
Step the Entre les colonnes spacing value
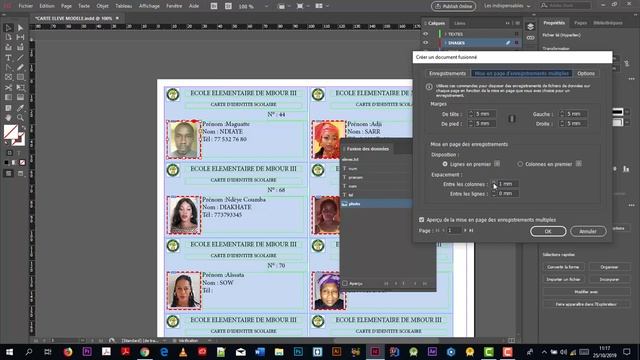click(x=494, y=184)
